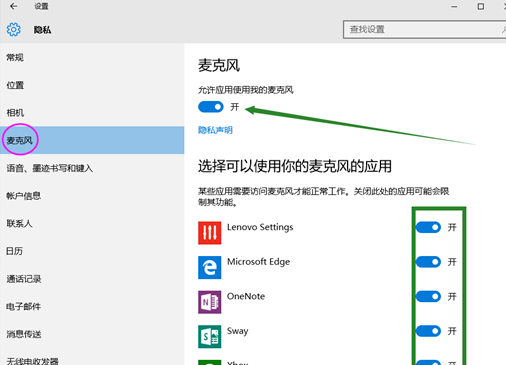Image resolution: width=506 pixels, height=365 pixels.
Task: Select 联系人 in the sidebar
Action: [x=92, y=223]
